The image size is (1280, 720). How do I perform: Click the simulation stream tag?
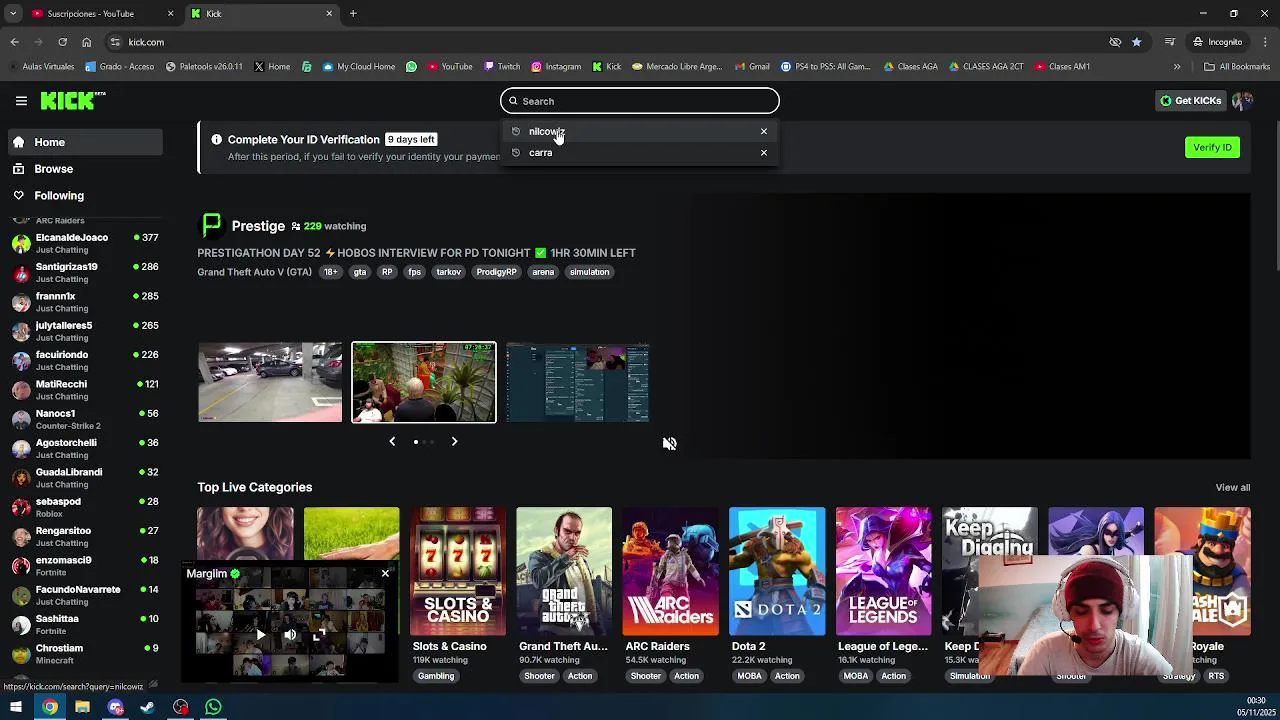click(x=589, y=272)
